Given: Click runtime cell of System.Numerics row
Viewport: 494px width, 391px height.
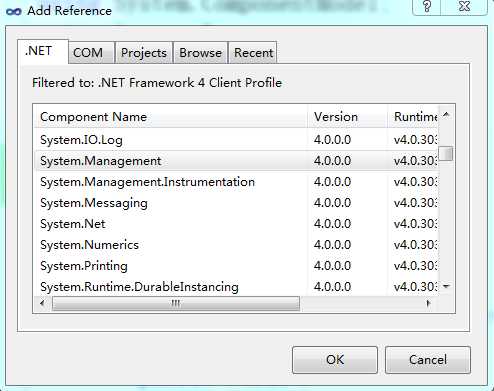Looking at the screenshot, I should click(x=415, y=245).
